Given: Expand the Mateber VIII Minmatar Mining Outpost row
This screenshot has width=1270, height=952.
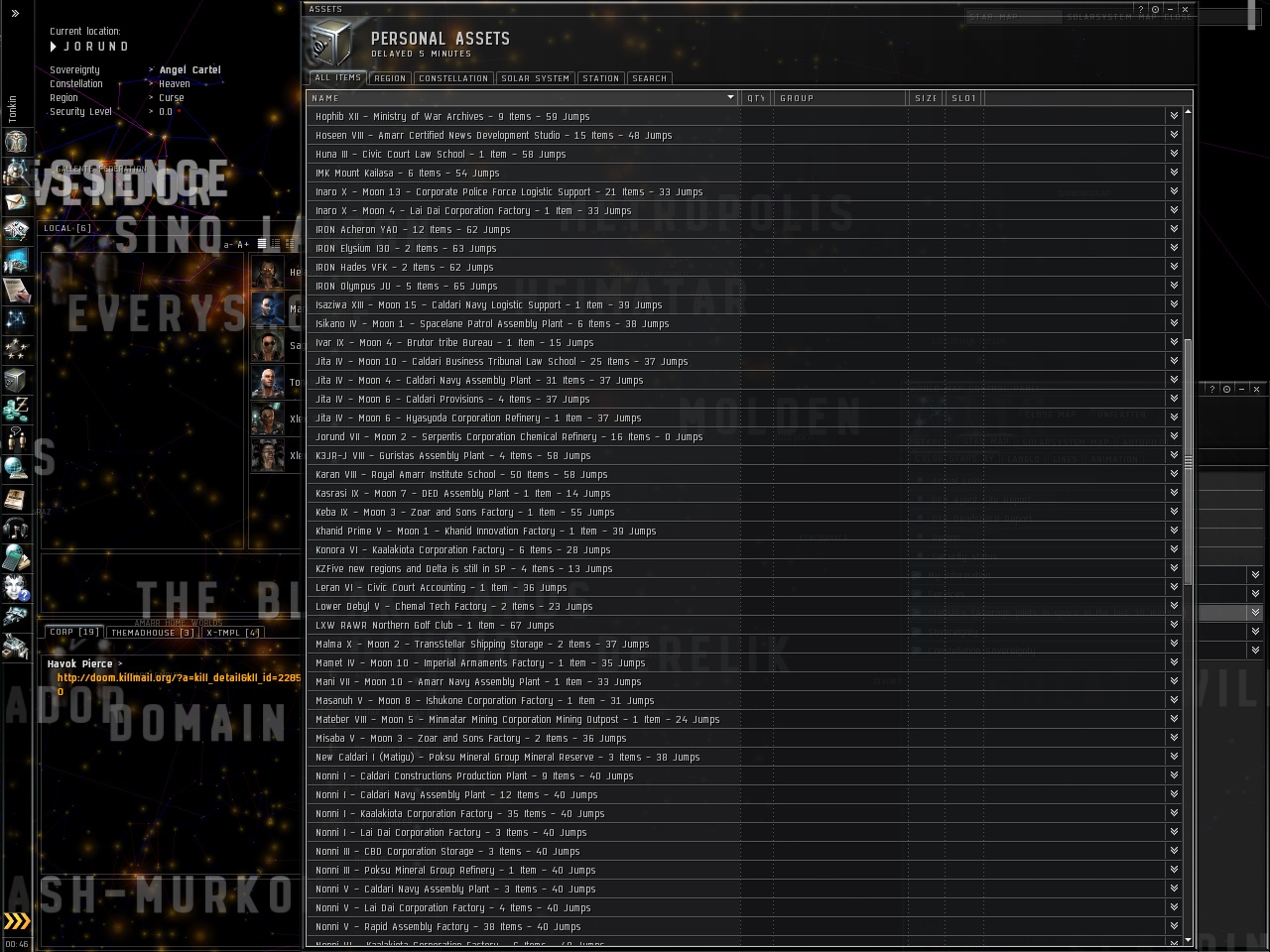Looking at the screenshot, I should [x=1174, y=719].
